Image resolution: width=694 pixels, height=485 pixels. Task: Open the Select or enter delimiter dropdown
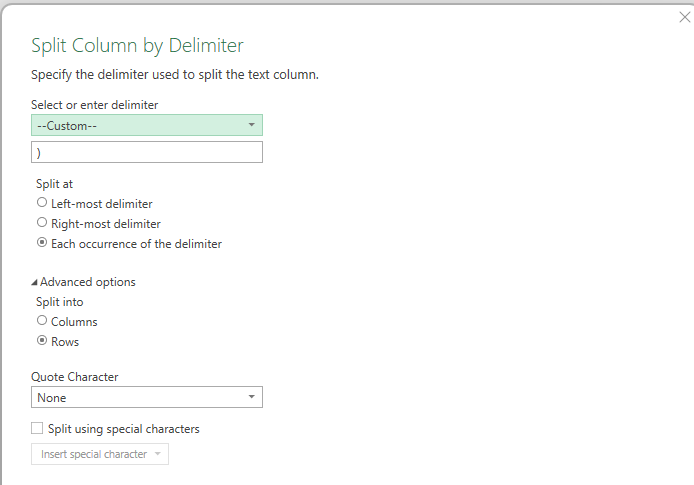click(147, 125)
